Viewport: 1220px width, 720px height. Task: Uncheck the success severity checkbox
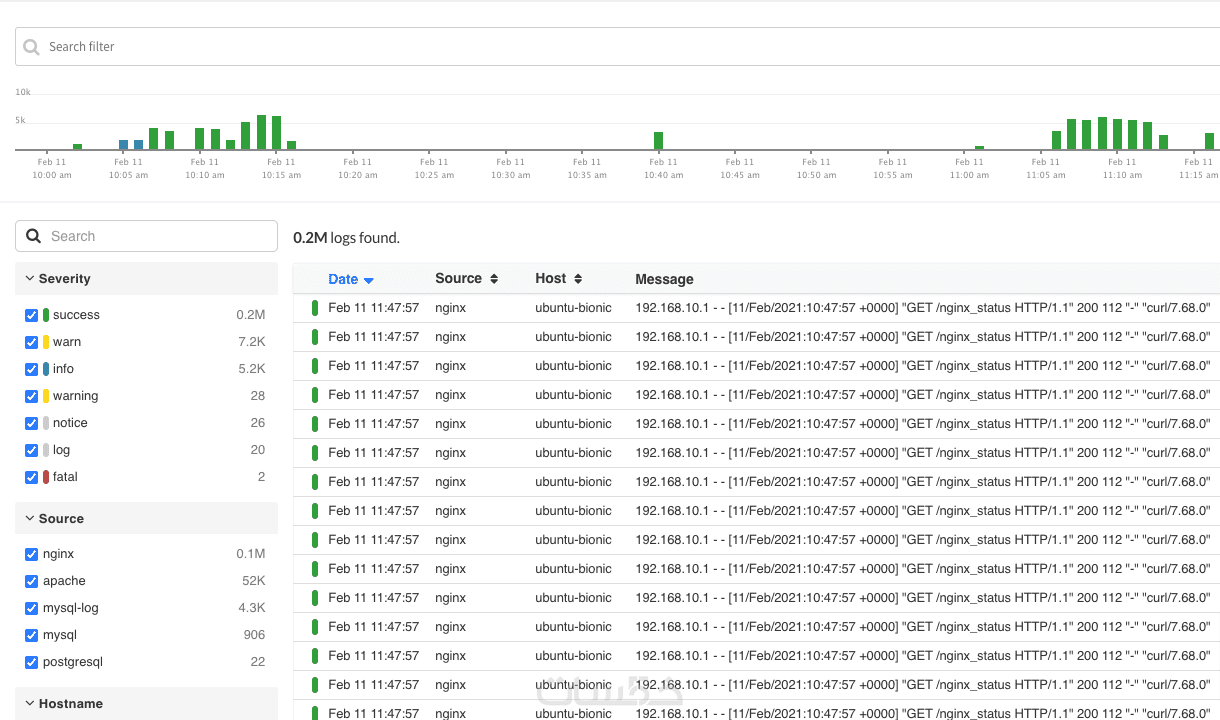pos(31,315)
